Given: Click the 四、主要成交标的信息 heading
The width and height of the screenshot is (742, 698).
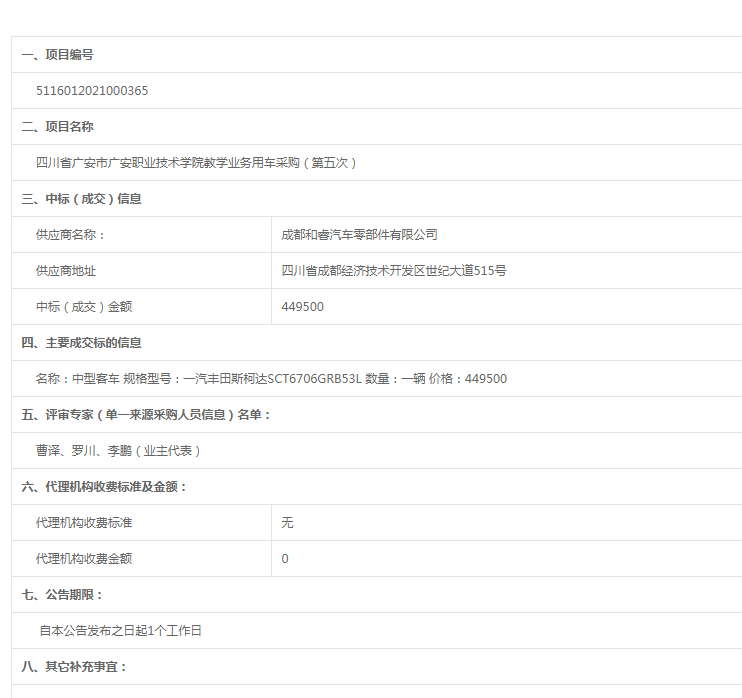Looking at the screenshot, I should 82,343.
